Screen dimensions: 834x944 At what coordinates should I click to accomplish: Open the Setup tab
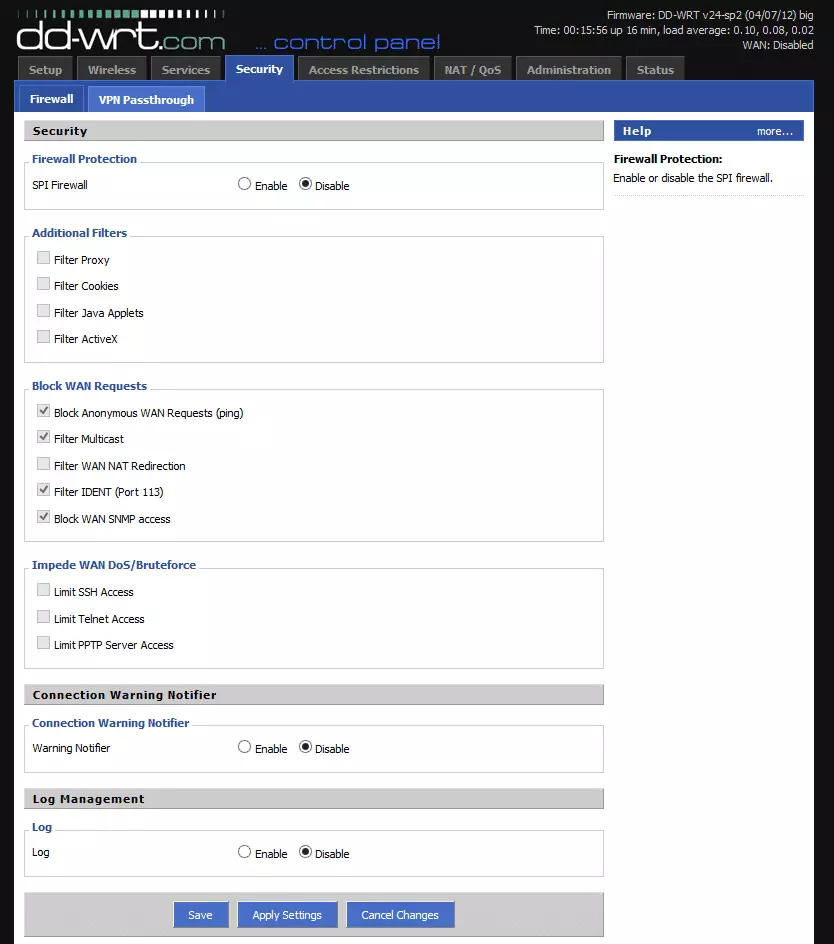(45, 70)
